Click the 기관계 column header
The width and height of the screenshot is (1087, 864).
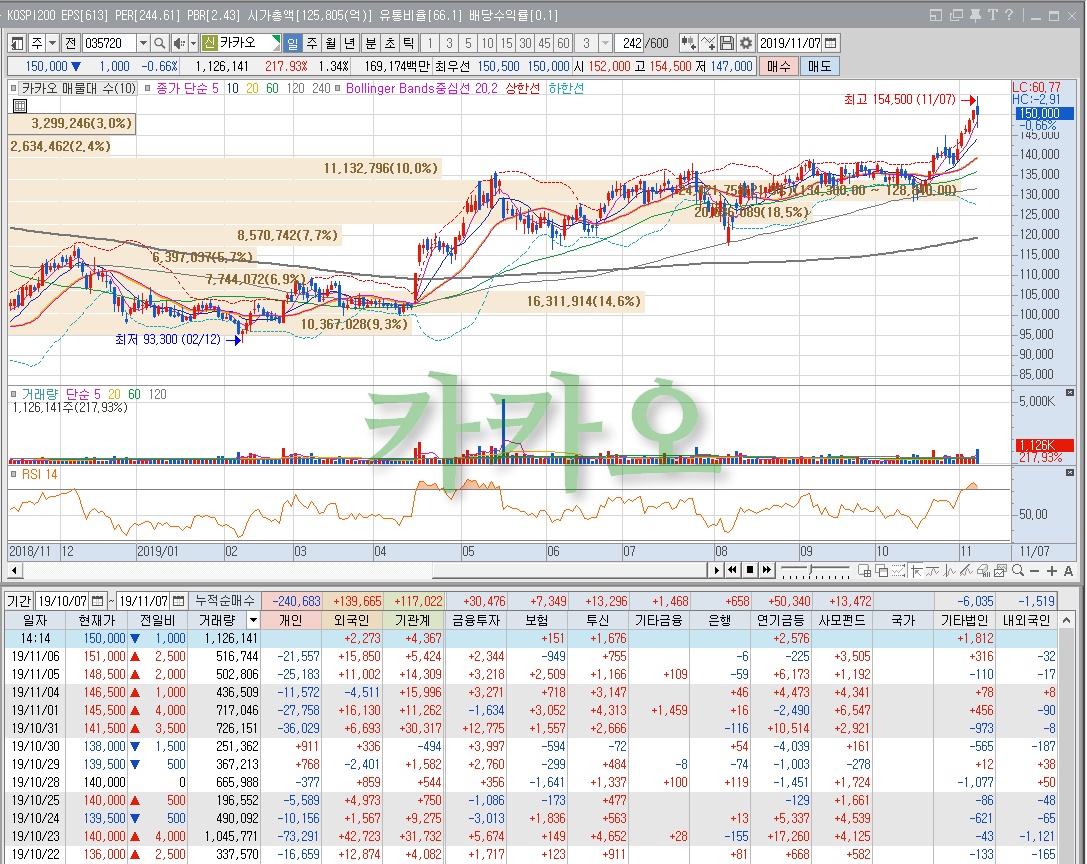tap(413, 620)
